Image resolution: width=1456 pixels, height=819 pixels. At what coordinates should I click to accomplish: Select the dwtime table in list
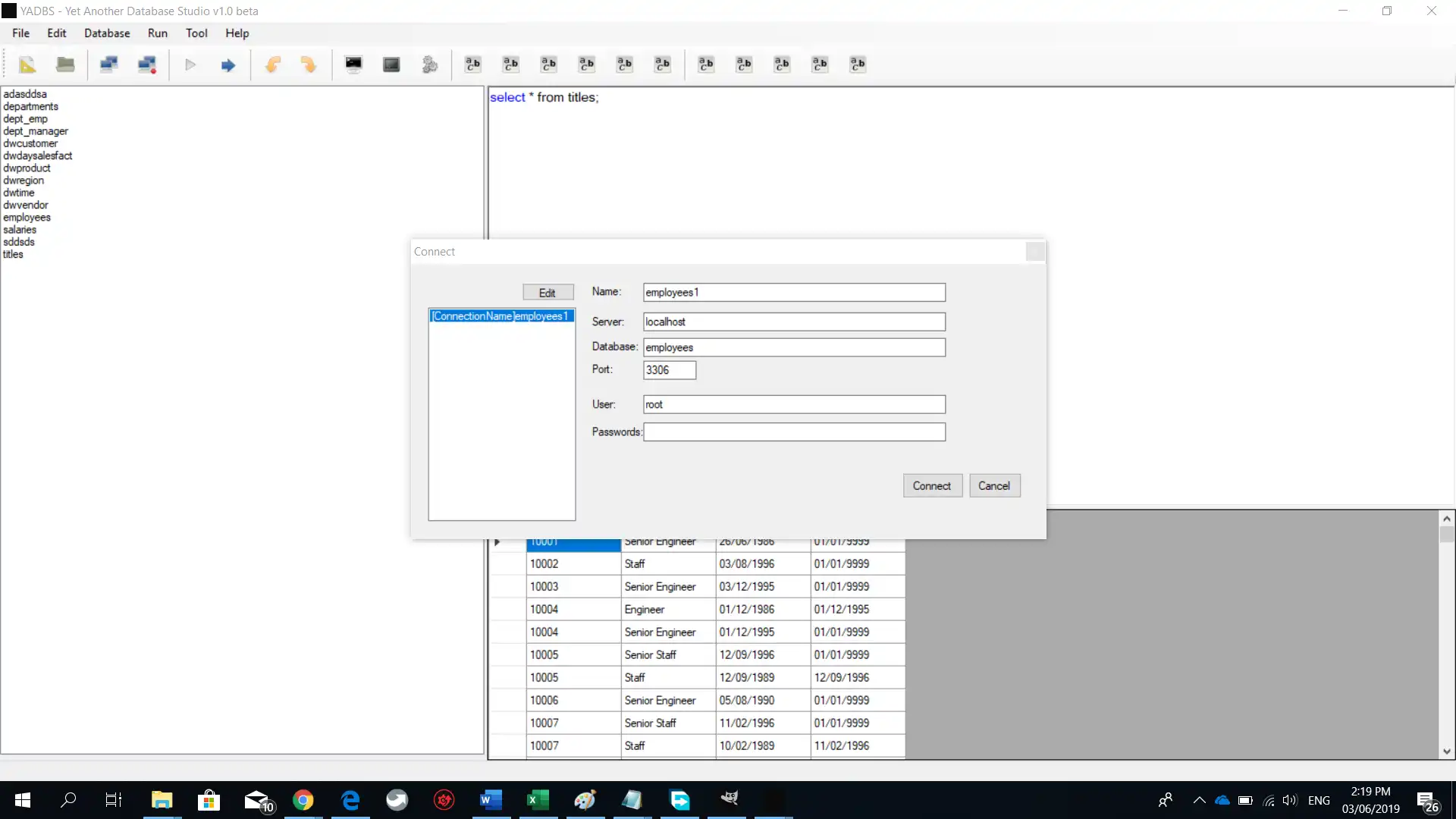point(19,193)
